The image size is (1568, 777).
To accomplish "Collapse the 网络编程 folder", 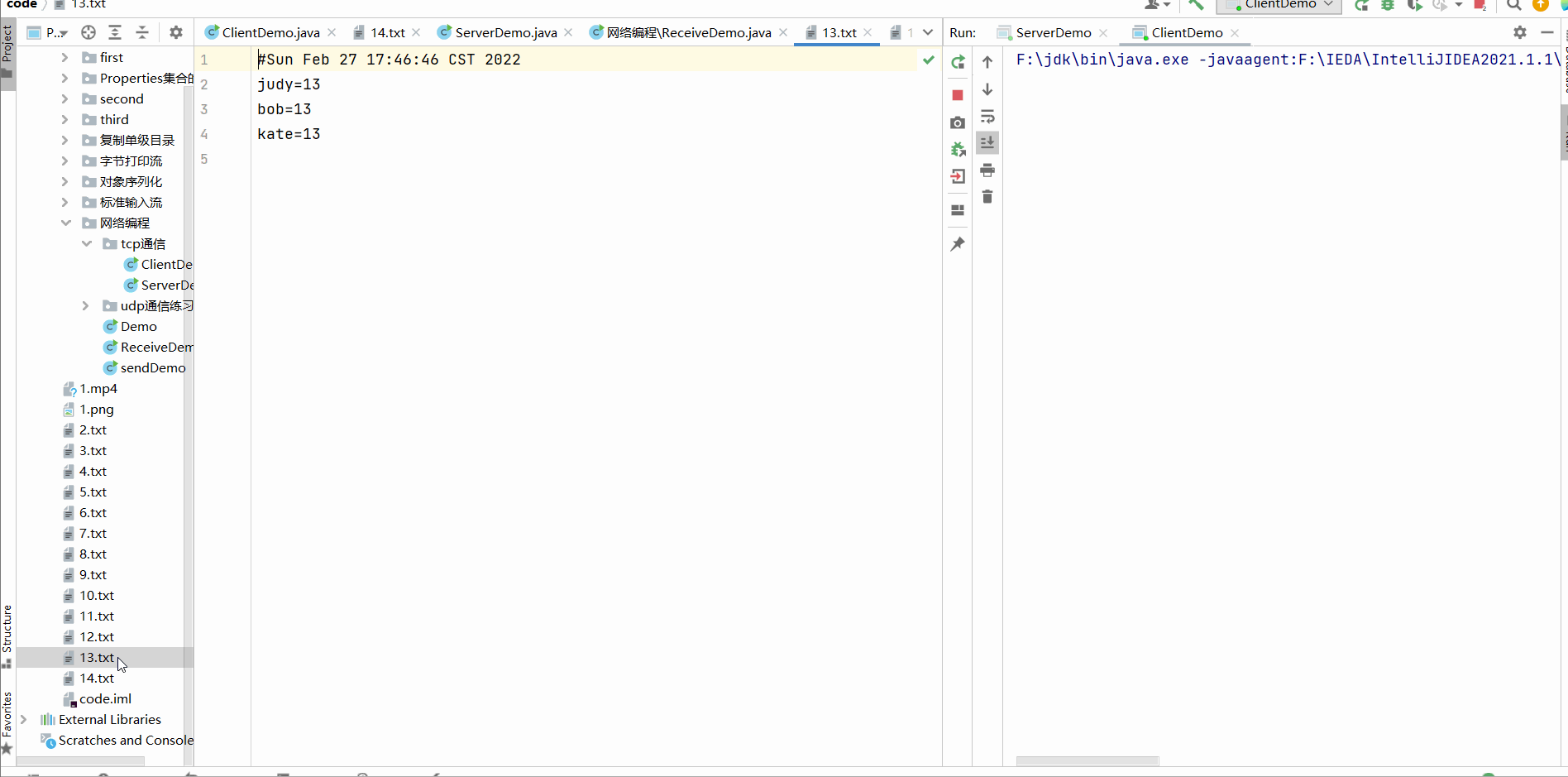I will pyautogui.click(x=65, y=223).
